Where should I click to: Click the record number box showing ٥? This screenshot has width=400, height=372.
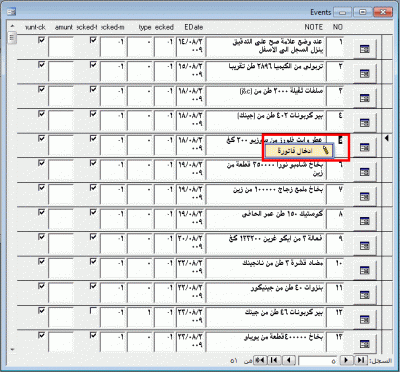[319, 361]
